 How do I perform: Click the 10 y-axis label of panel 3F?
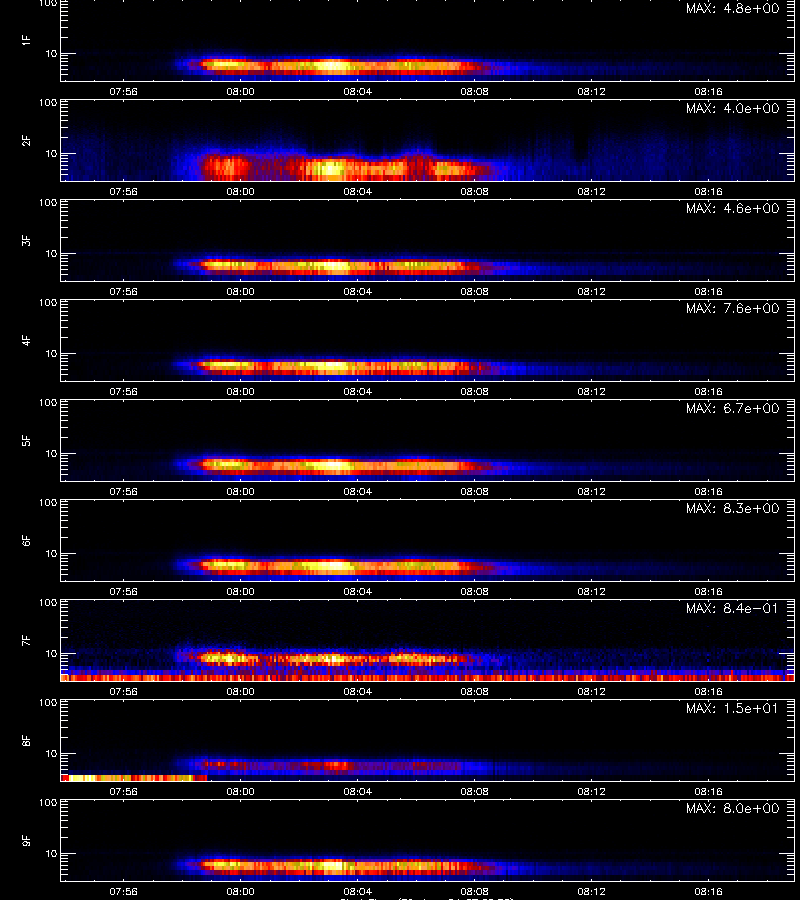(51, 253)
